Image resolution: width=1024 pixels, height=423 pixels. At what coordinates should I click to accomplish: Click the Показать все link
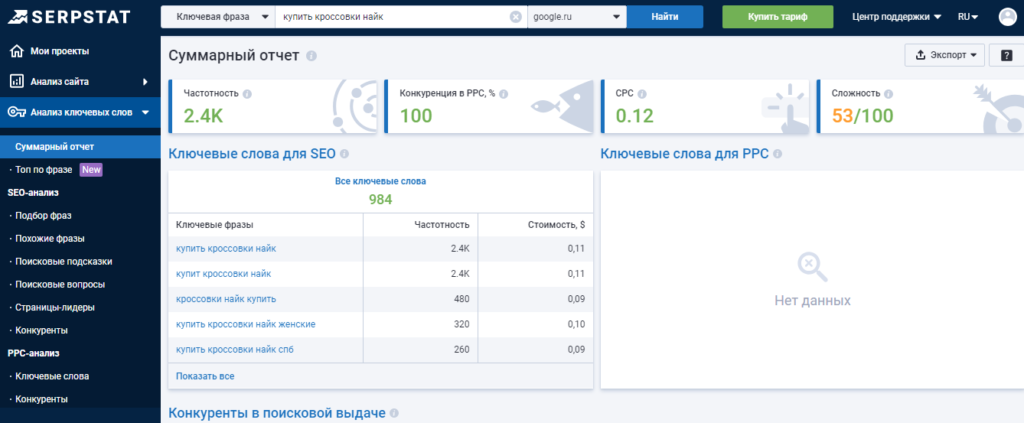[205, 376]
